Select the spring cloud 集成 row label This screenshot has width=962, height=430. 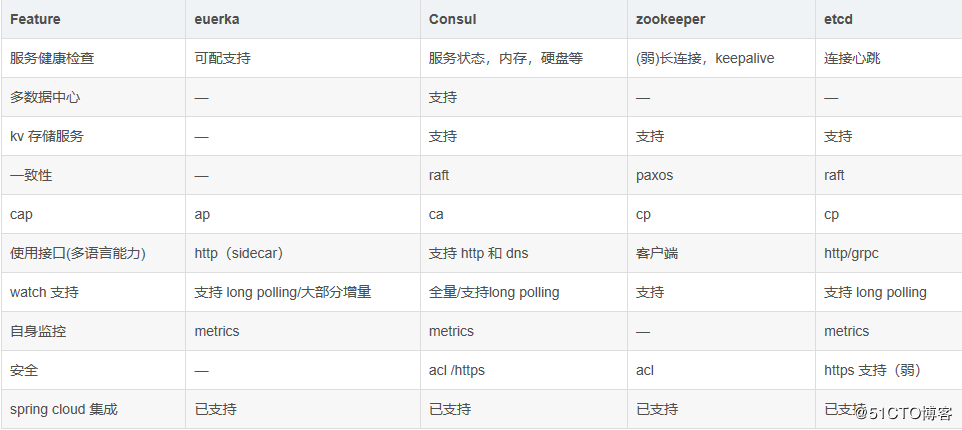pyautogui.click(x=63, y=409)
